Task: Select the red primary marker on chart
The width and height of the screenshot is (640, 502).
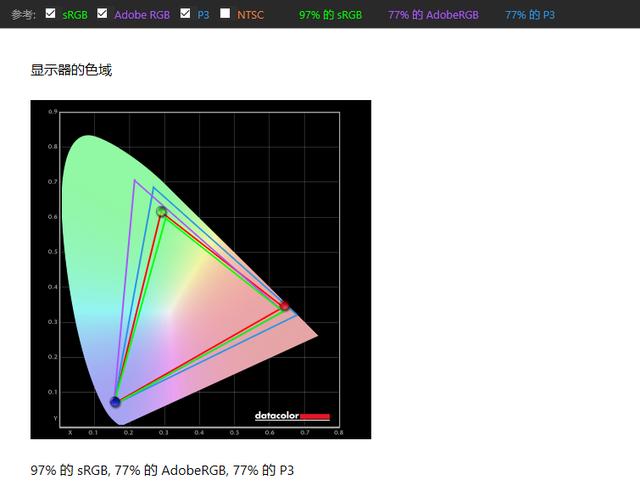Action: (284, 306)
